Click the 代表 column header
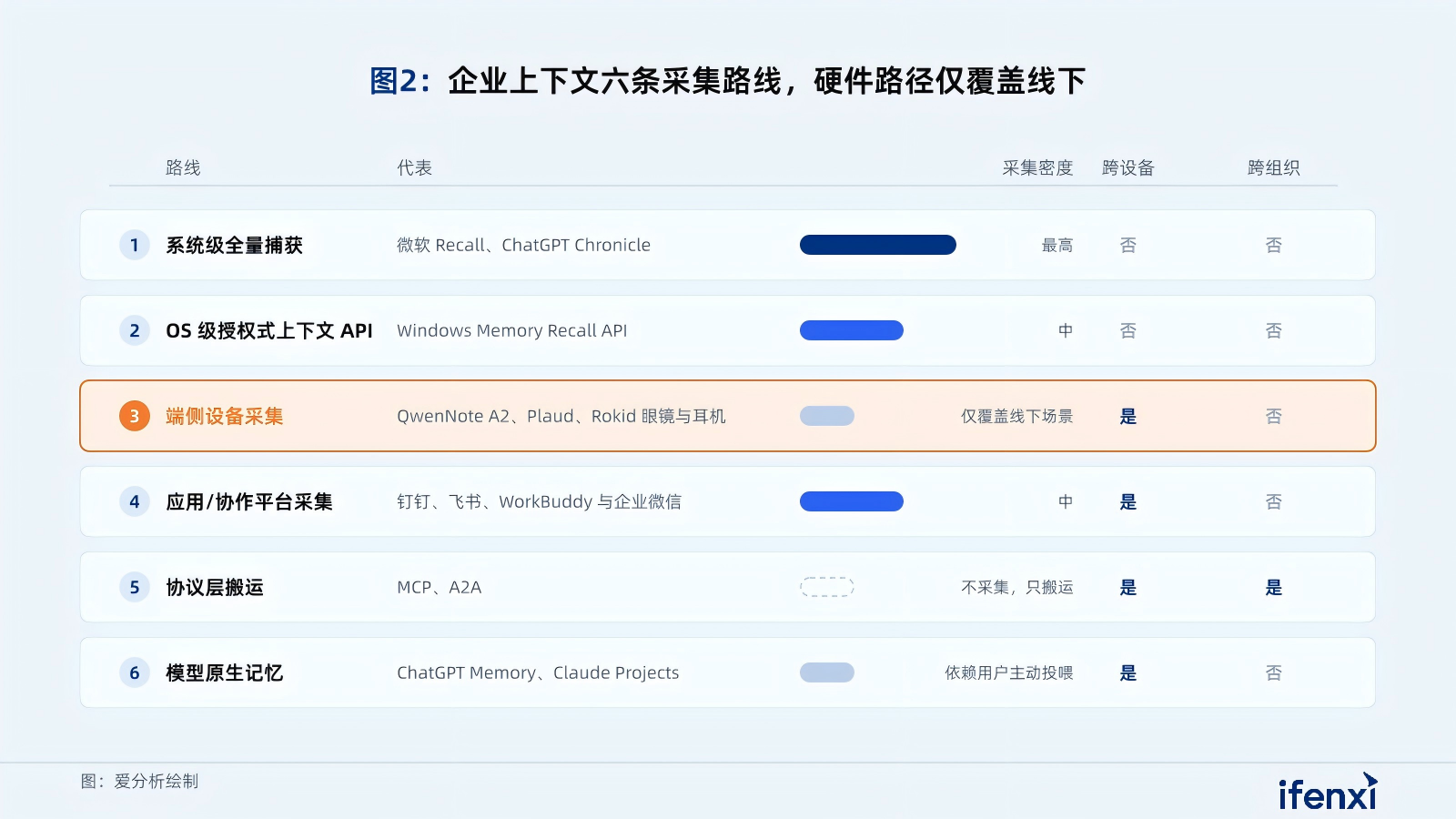 [x=415, y=167]
